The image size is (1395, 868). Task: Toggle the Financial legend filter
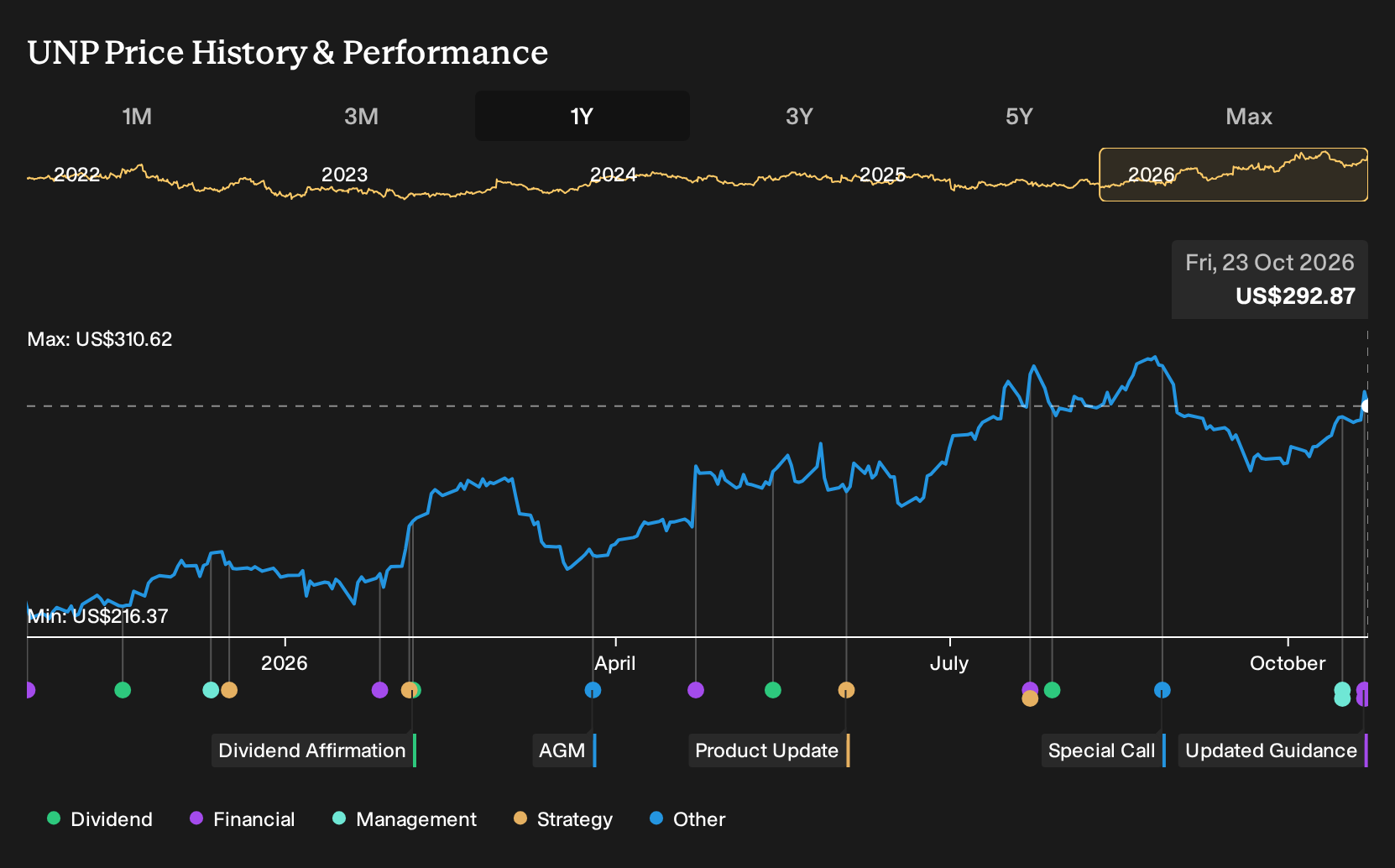tap(243, 819)
